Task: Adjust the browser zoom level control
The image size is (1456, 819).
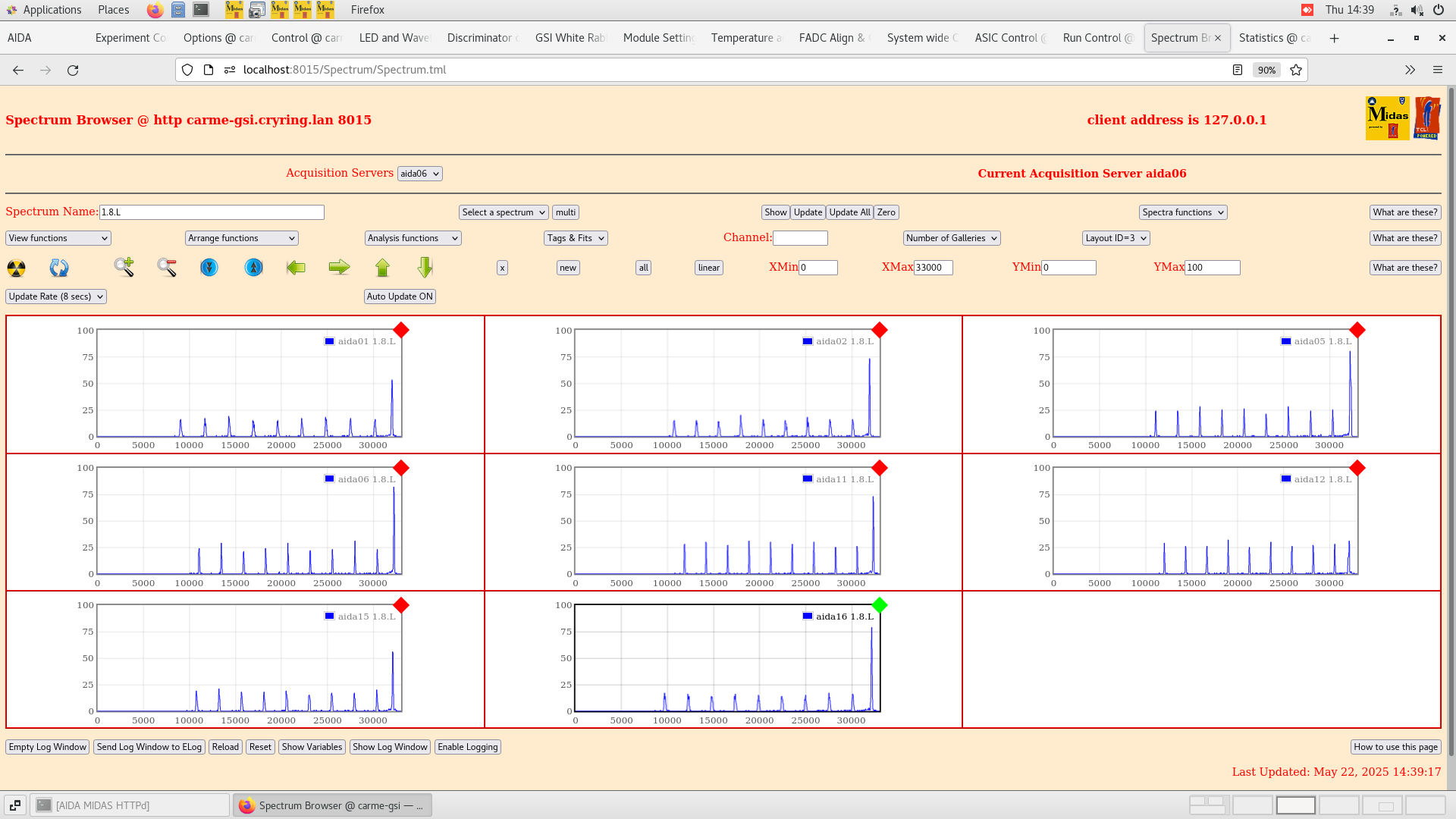Action: [x=1266, y=70]
